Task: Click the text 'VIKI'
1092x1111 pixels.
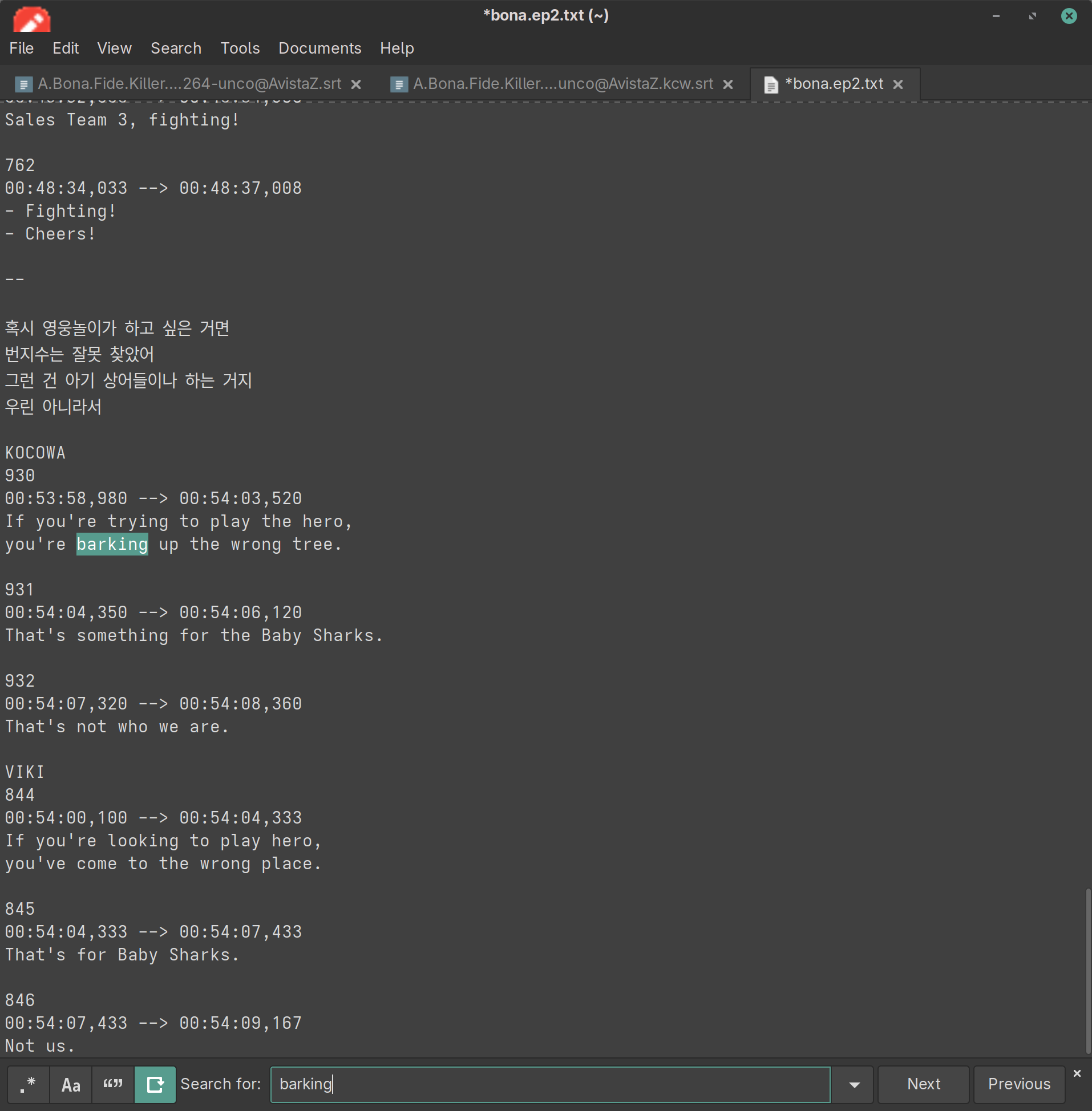Action: point(25,772)
